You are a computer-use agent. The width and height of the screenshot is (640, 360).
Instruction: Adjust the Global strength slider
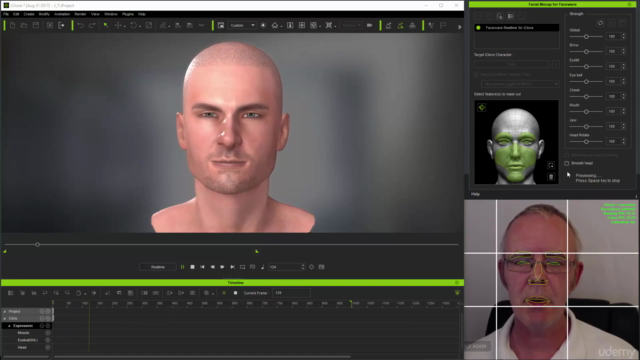[586, 37]
